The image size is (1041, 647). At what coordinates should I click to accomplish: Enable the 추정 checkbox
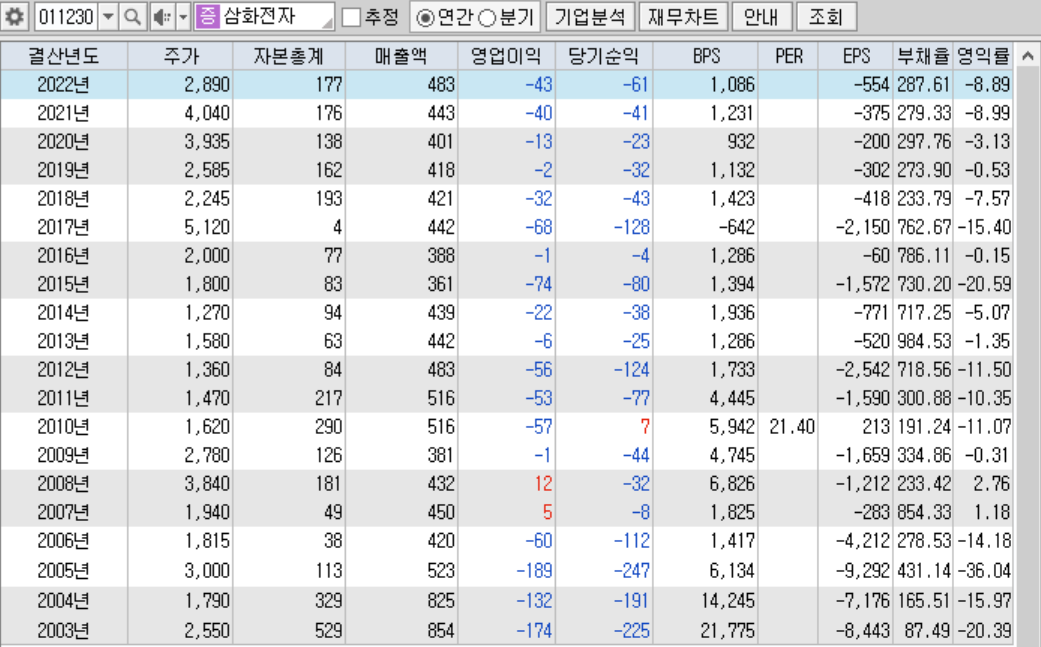(351, 17)
